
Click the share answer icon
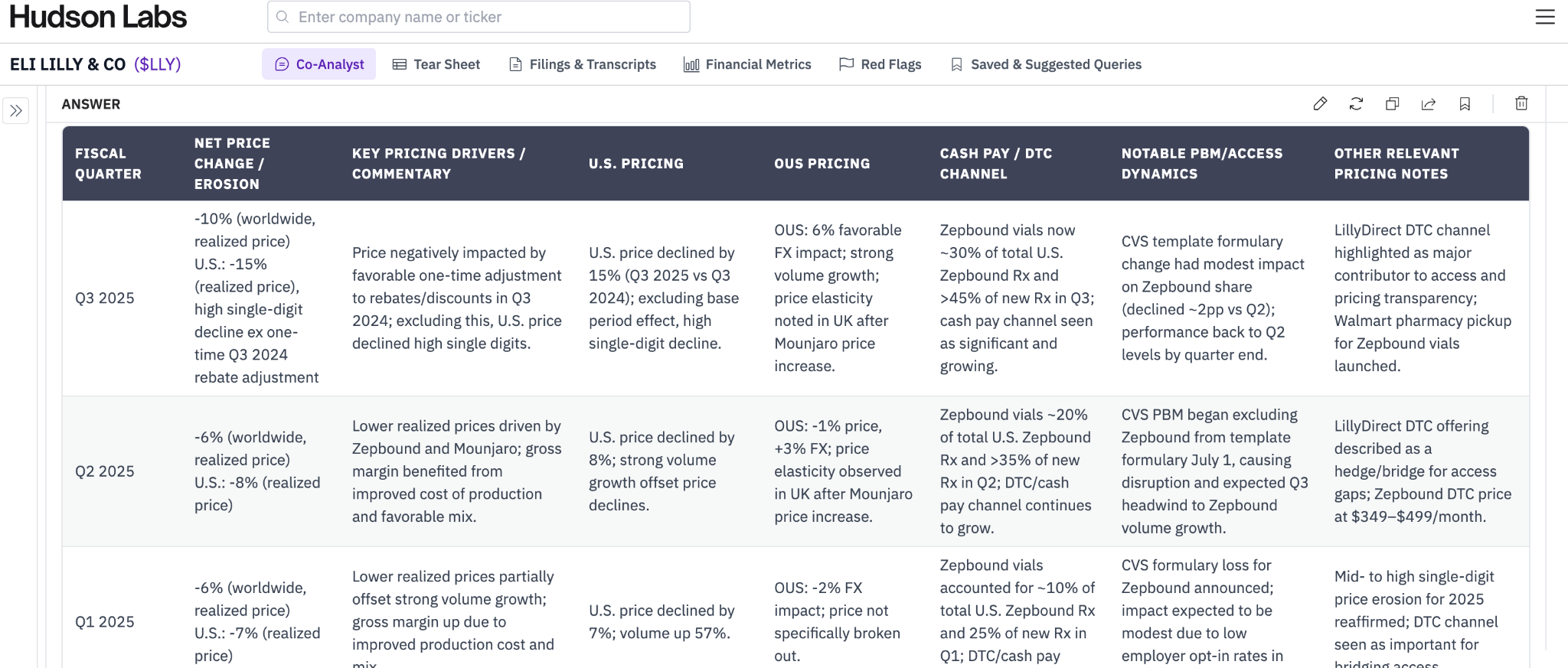pyautogui.click(x=1428, y=104)
